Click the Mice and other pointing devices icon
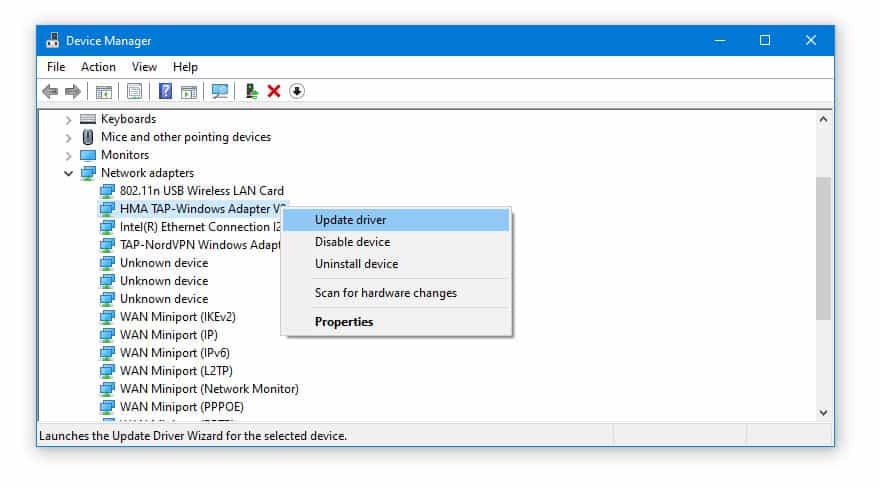The image size is (879, 486). tap(88, 137)
